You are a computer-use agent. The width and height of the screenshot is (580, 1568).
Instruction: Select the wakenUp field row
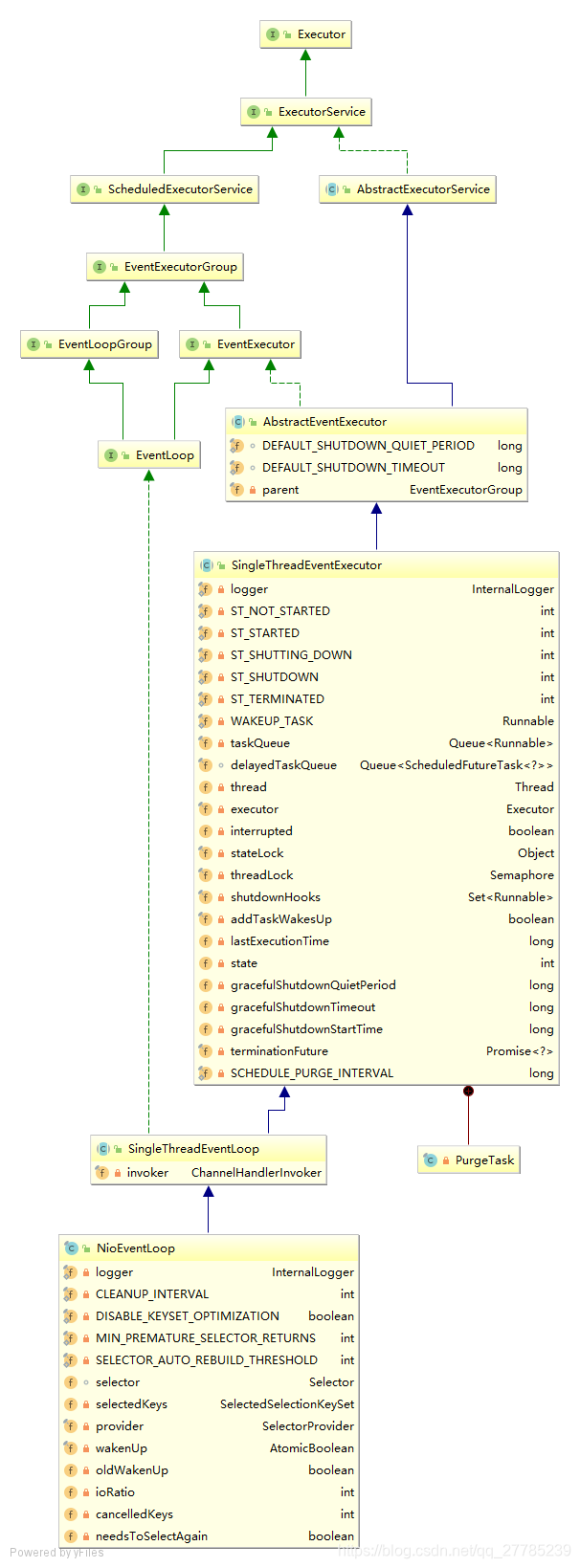coord(209,1448)
